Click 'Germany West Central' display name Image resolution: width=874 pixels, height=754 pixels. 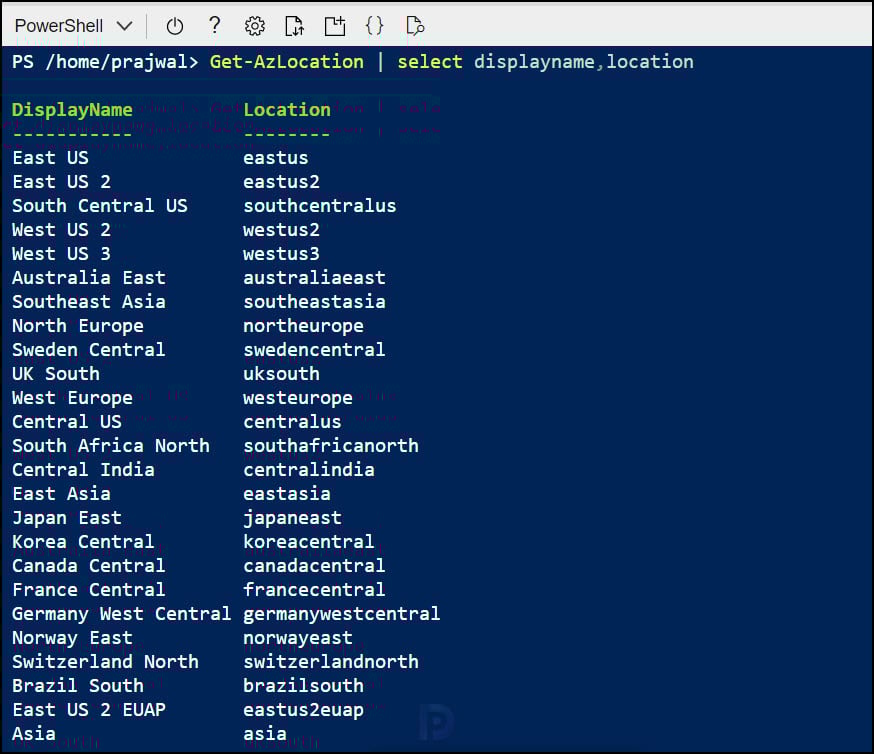pyautogui.click(x=122, y=614)
